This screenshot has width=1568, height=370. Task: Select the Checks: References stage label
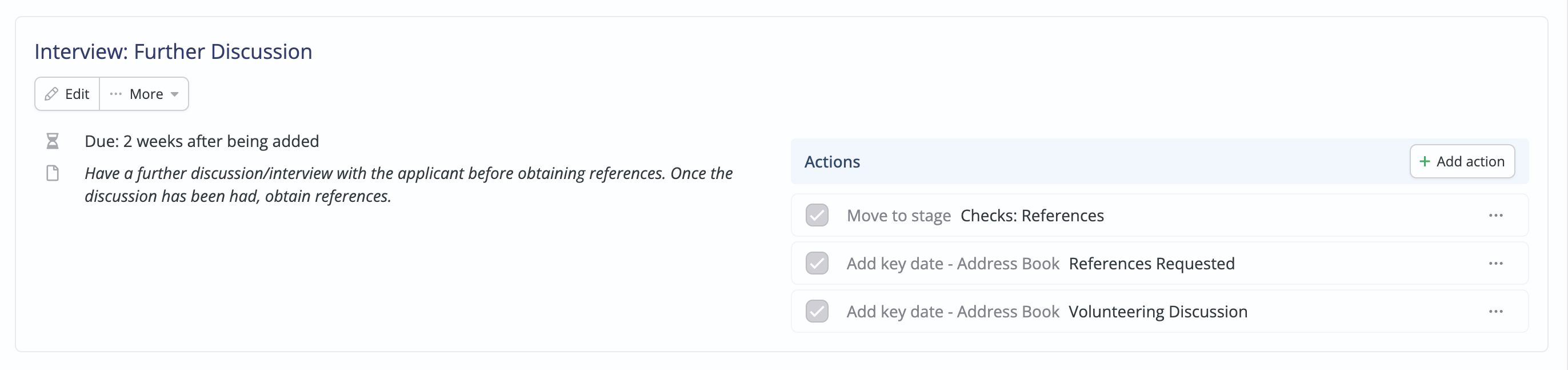(1032, 216)
